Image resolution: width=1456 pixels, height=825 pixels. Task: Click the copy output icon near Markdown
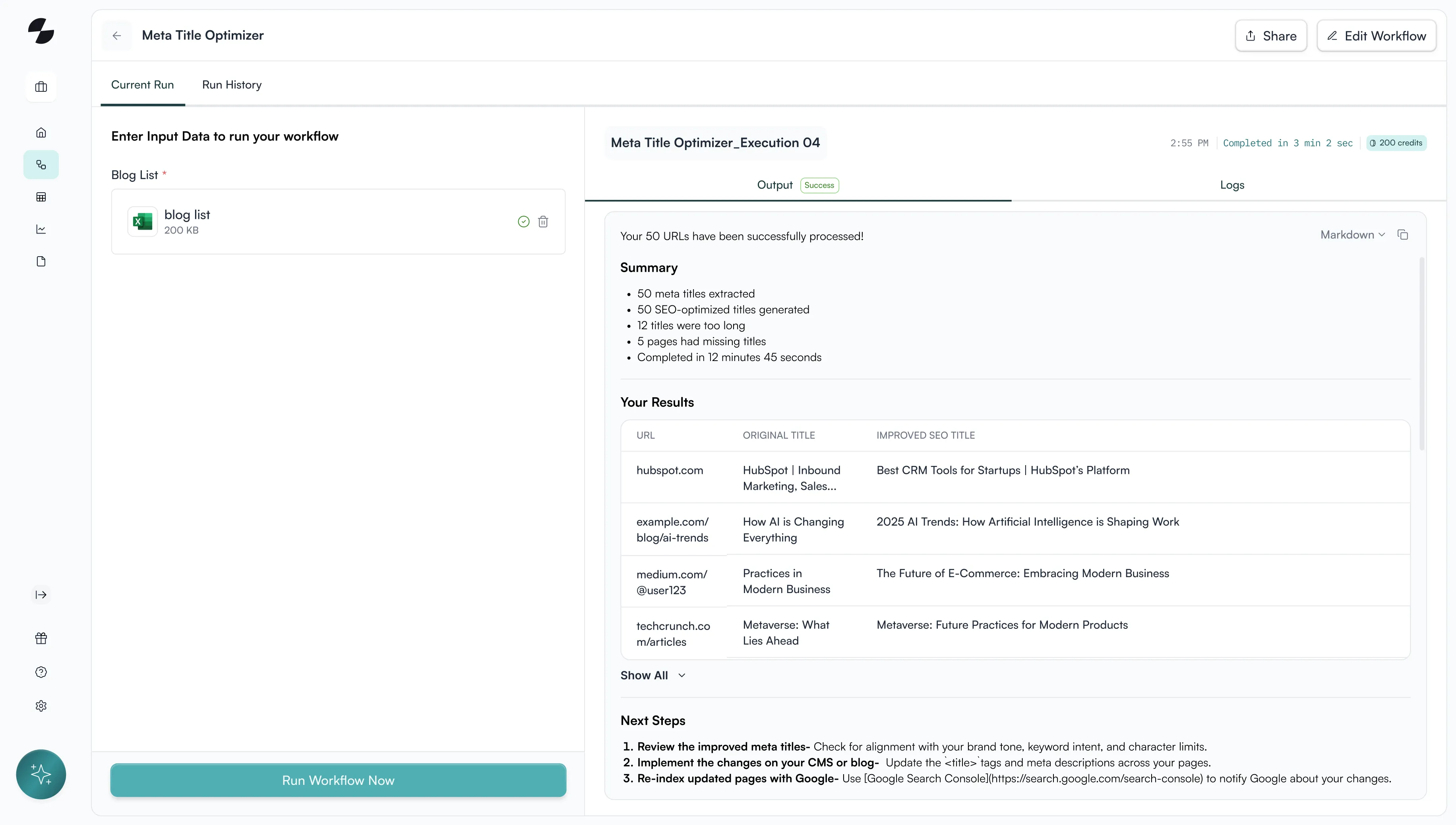1403,234
